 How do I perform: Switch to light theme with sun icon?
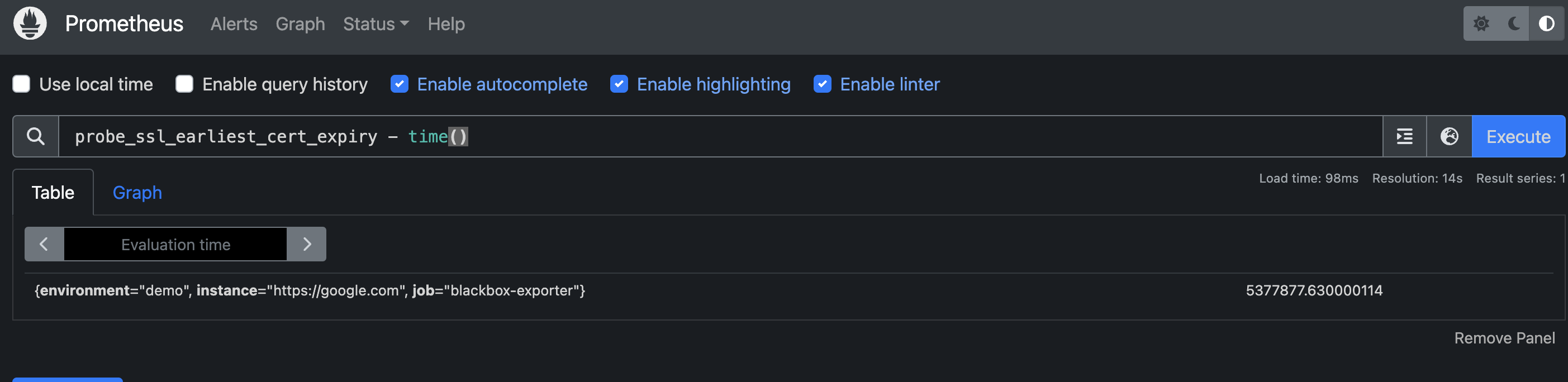click(1481, 23)
